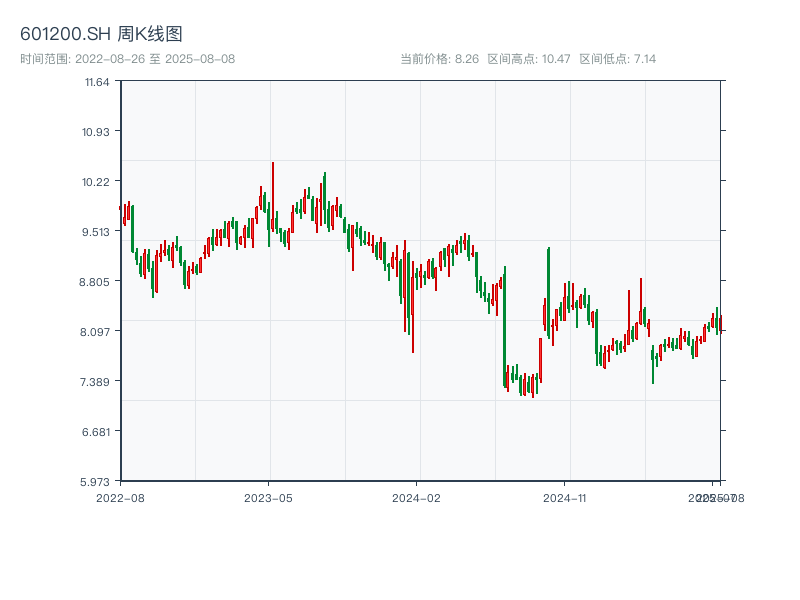Click the 8.805 y-axis price label

tap(97, 281)
